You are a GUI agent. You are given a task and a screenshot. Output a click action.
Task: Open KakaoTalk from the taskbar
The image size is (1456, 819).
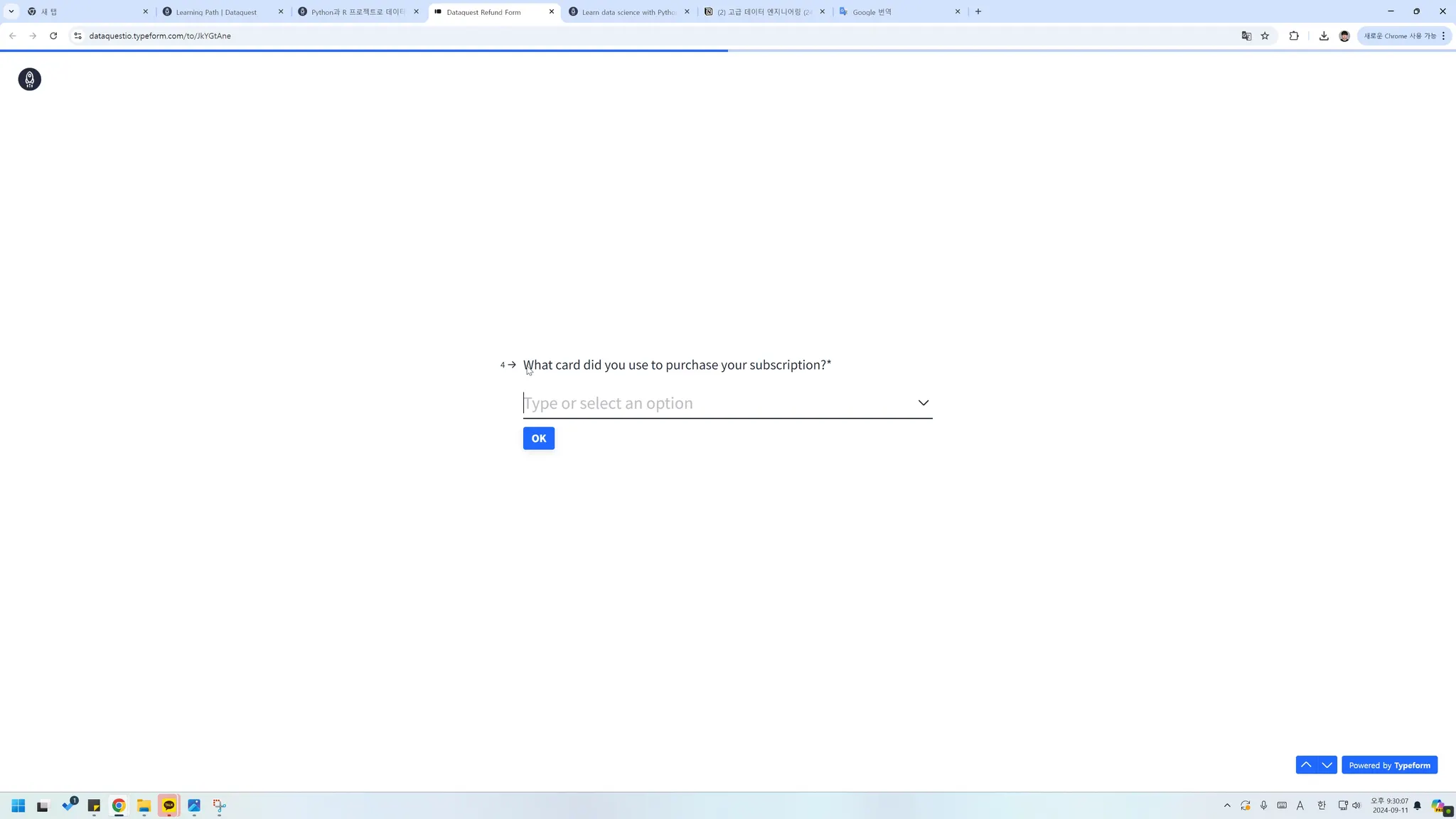pyautogui.click(x=168, y=805)
